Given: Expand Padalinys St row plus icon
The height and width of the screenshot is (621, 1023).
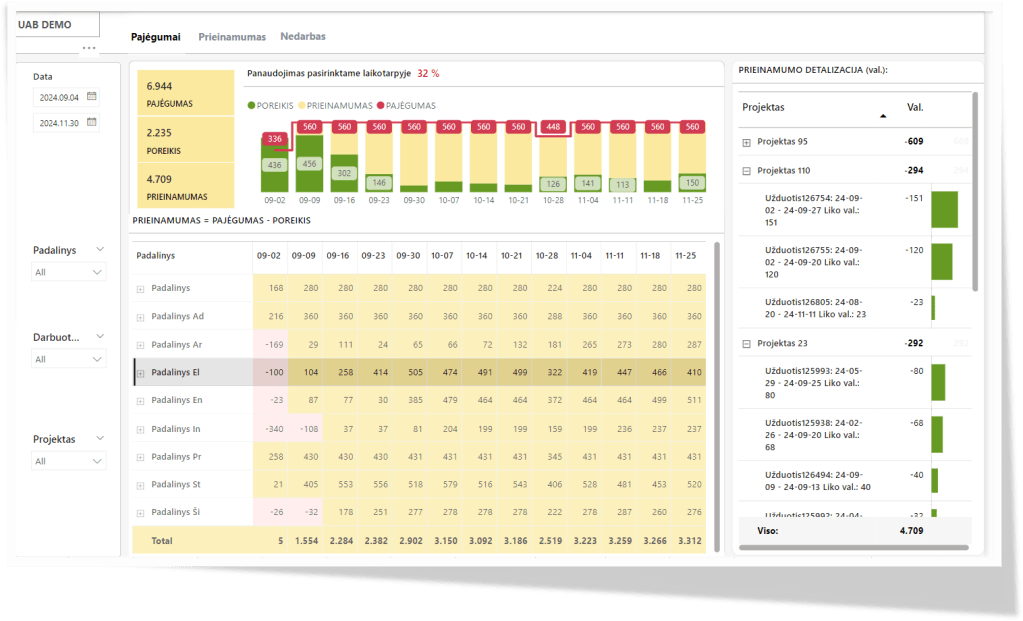Looking at the screenshot, I should click(x=140, y=485).
